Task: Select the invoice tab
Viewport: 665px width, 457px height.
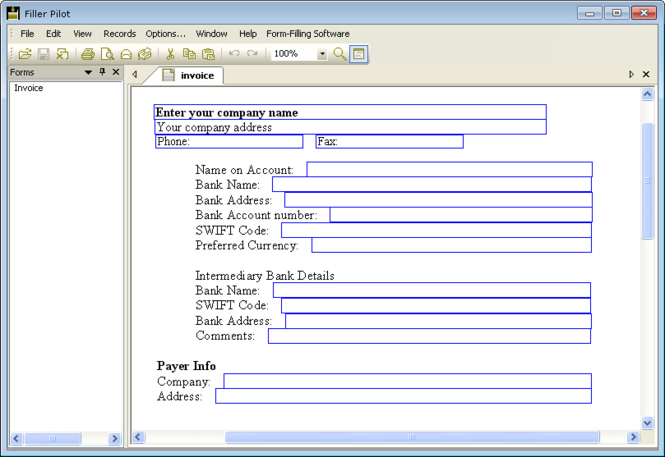Action: [x=189, y=75]
